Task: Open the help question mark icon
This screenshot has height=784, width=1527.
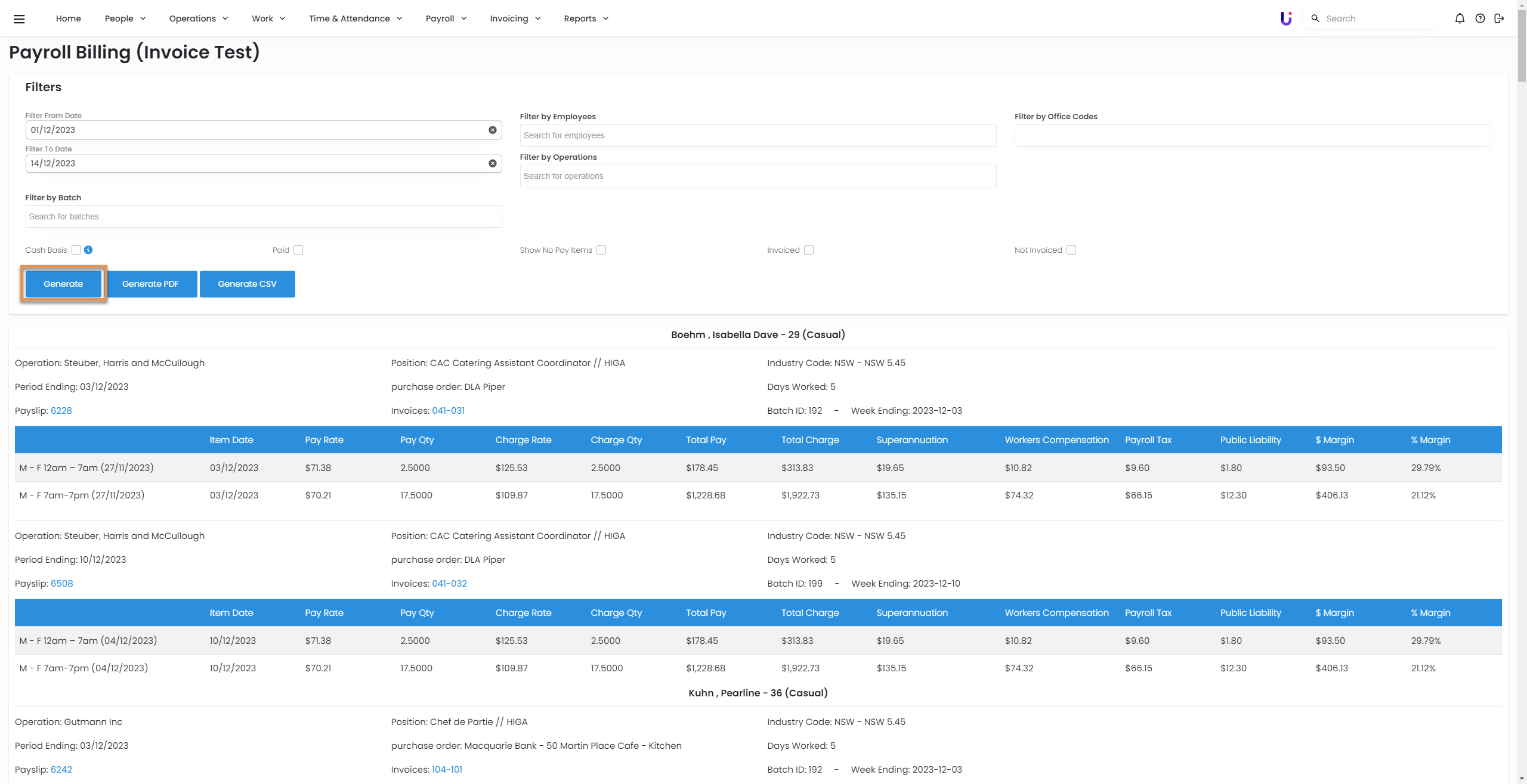Action: tap(1480, 18)
